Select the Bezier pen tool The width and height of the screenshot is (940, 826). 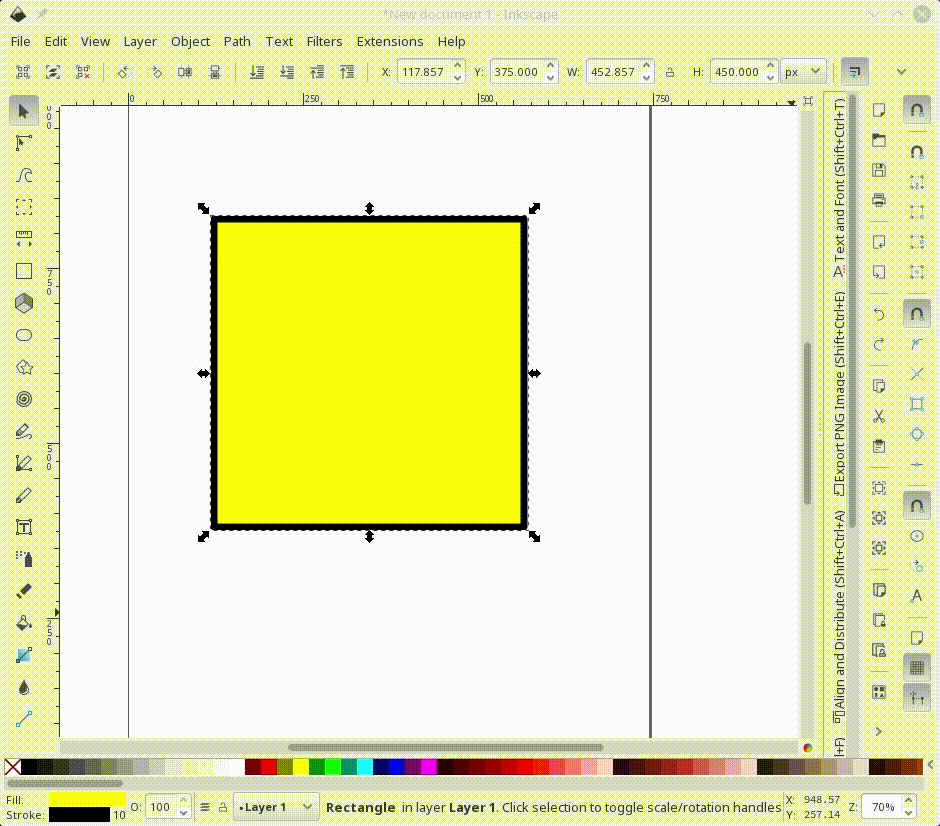(x=23, y=463)
